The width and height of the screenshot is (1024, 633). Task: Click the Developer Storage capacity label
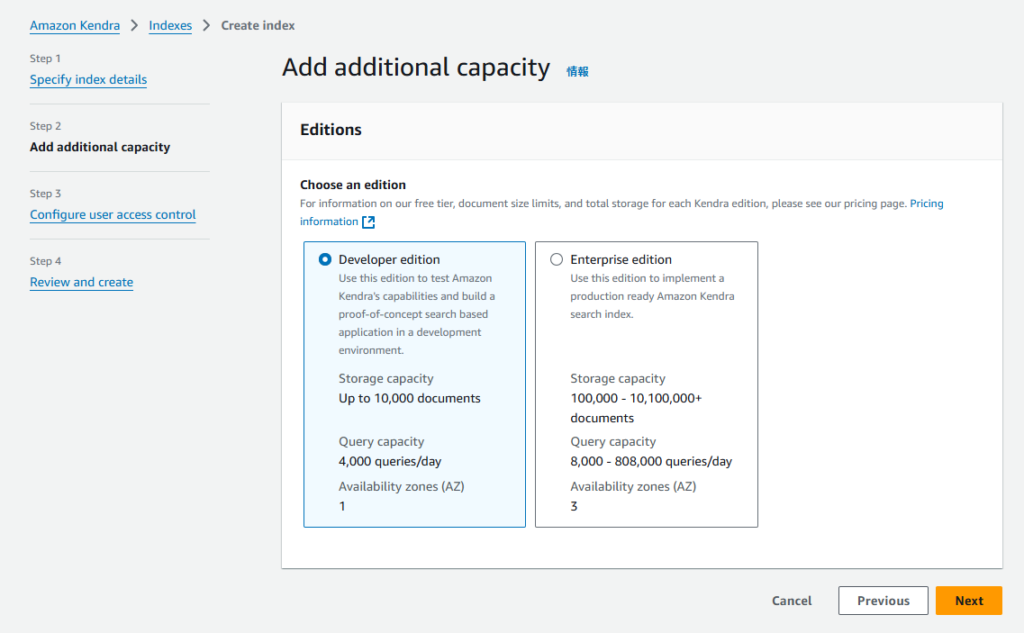tap(385, 378)
